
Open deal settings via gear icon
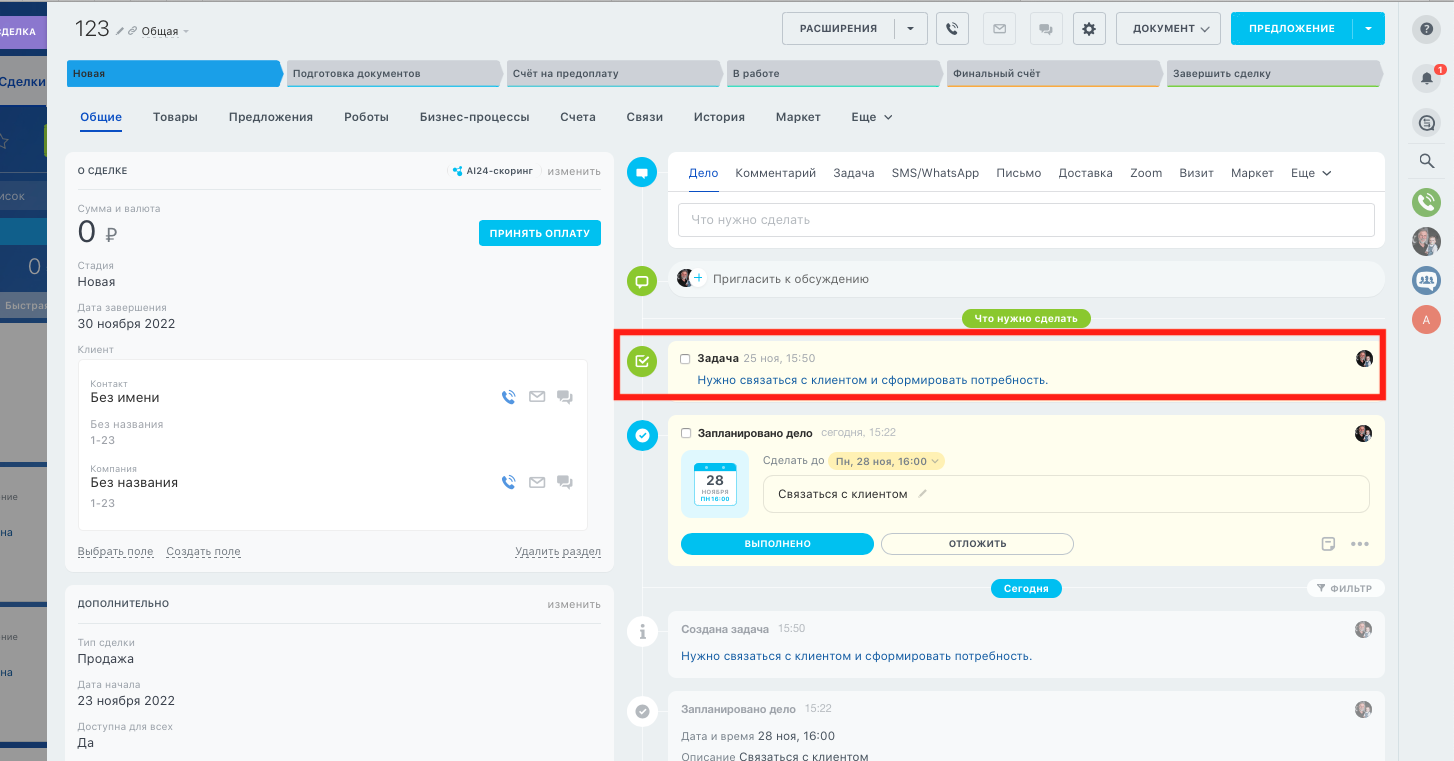pyautogui.click(x=1089, y=29)
